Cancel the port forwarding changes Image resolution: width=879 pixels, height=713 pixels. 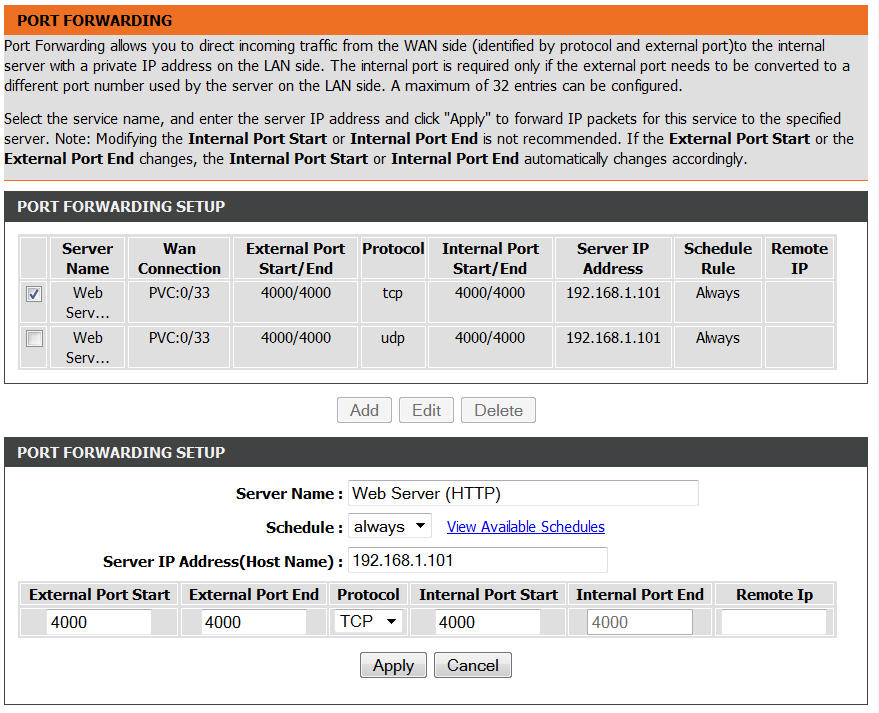click(472, 666)
